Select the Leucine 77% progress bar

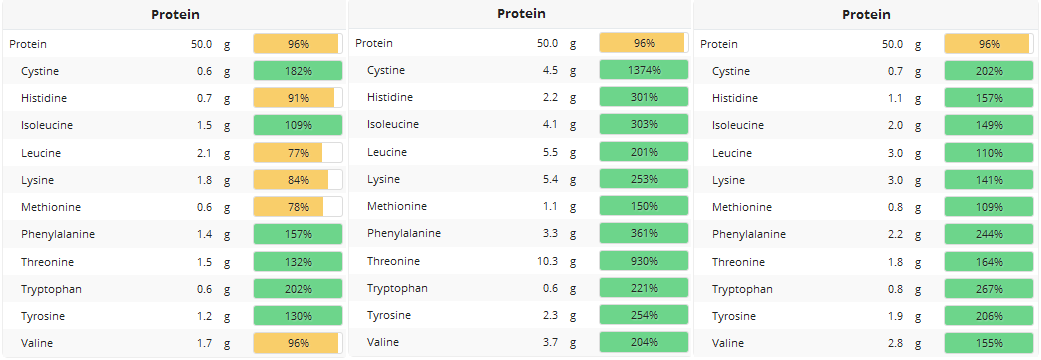(298, 153)
